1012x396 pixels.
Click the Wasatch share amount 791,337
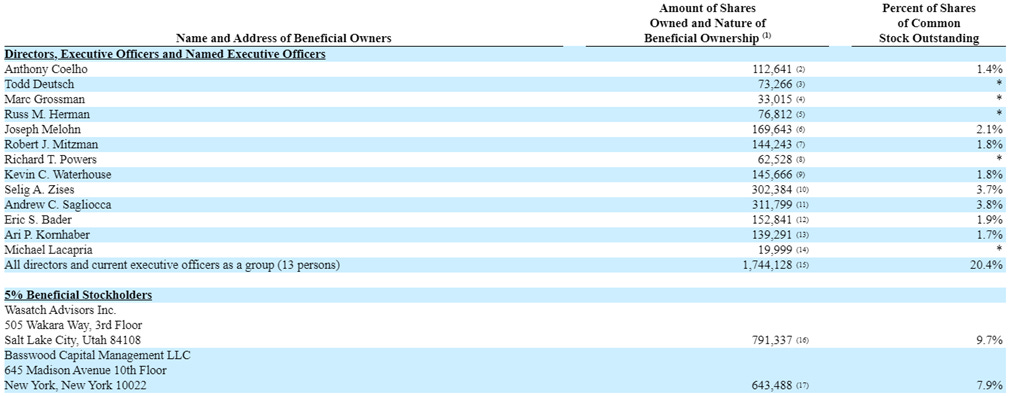point(773,340)
